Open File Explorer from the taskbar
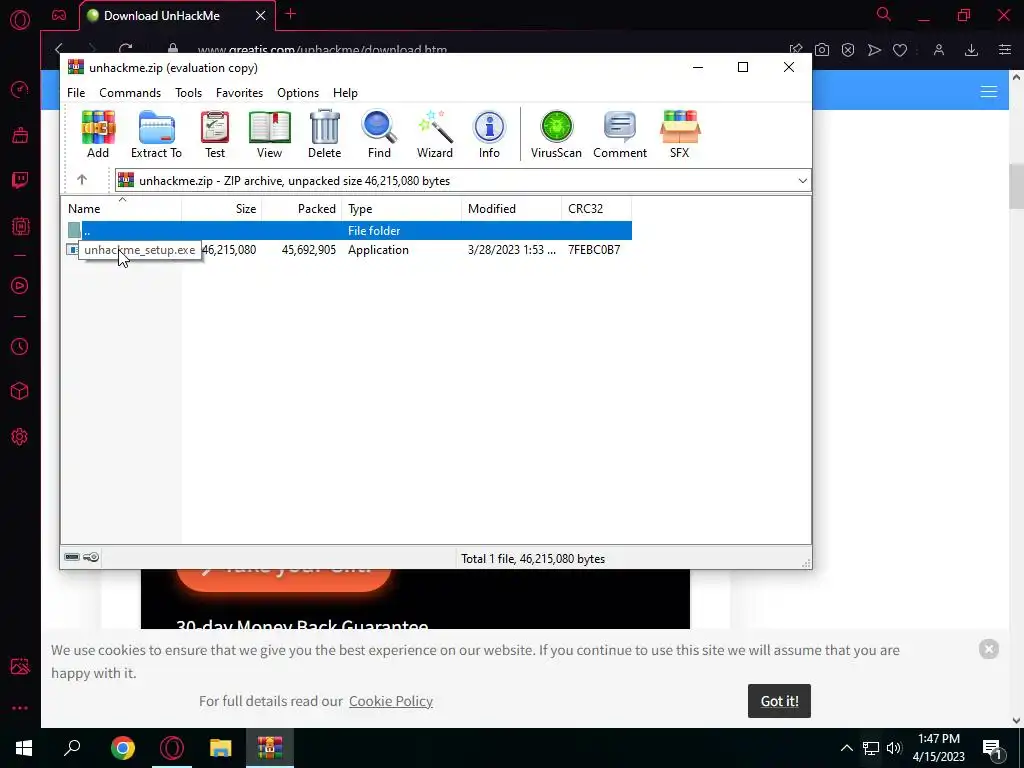1024x768 pixels. (x=221, y=748)
